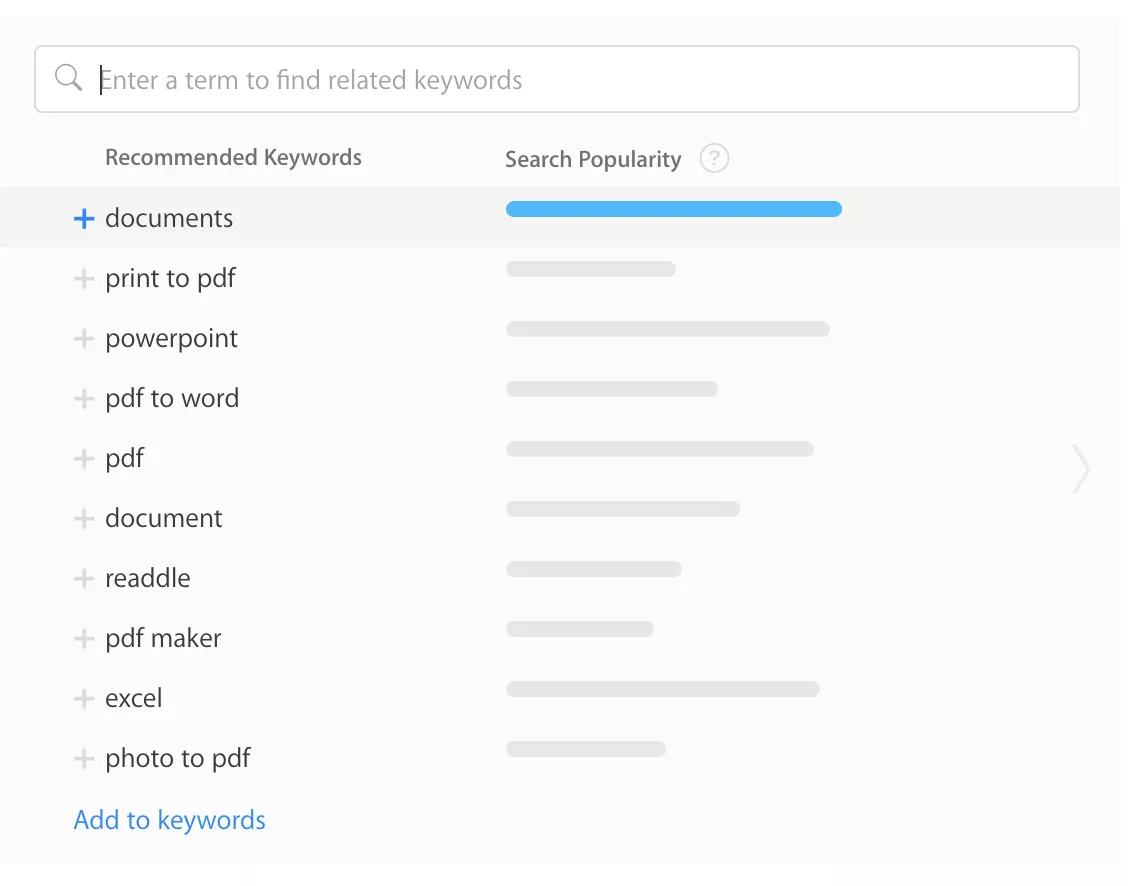Select the pdf maker keyword text

pyautogui.click(x=163, y=639)
